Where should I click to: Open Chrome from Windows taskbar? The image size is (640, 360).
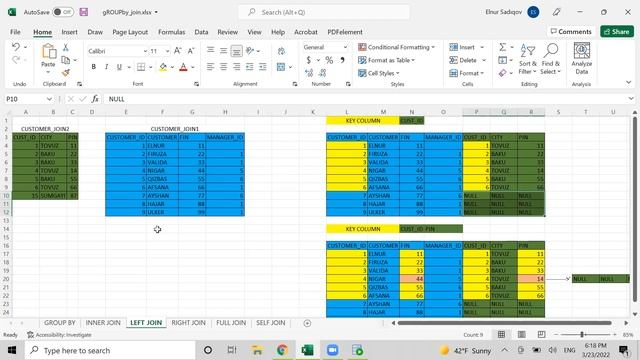(282, 350)
